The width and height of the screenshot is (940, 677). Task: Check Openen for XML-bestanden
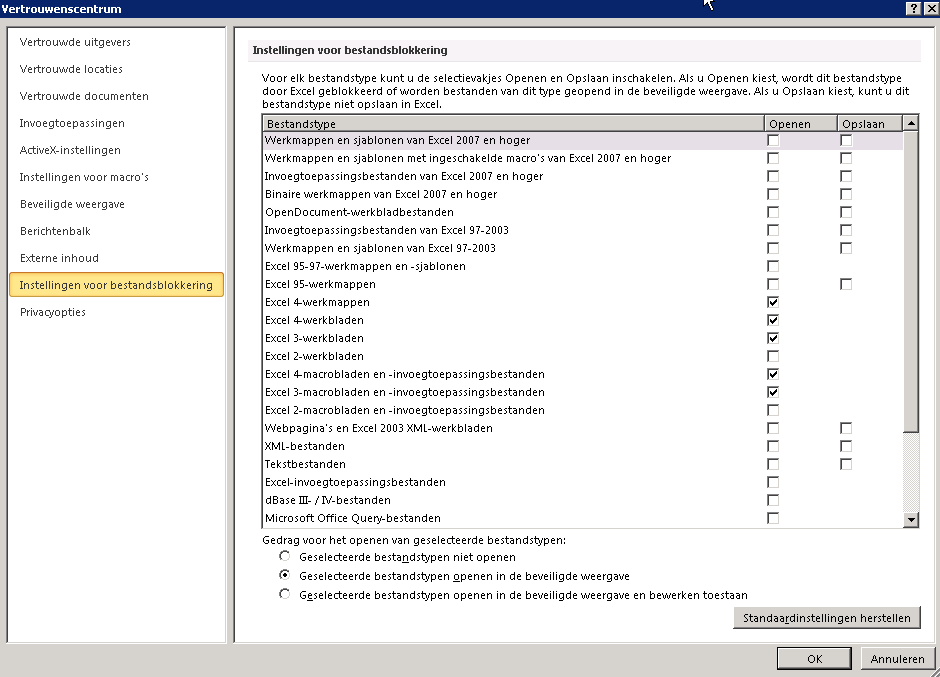tap(773, 446)
